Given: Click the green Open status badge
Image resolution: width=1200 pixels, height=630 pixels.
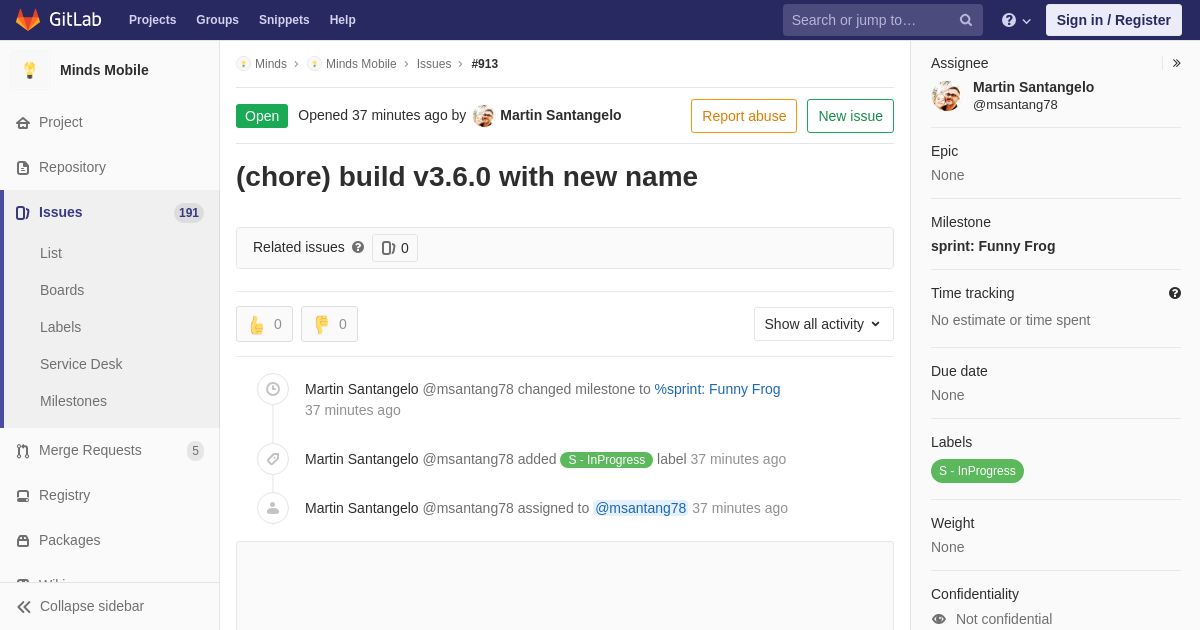Looking at the screenshot, I should click(262, 116).
